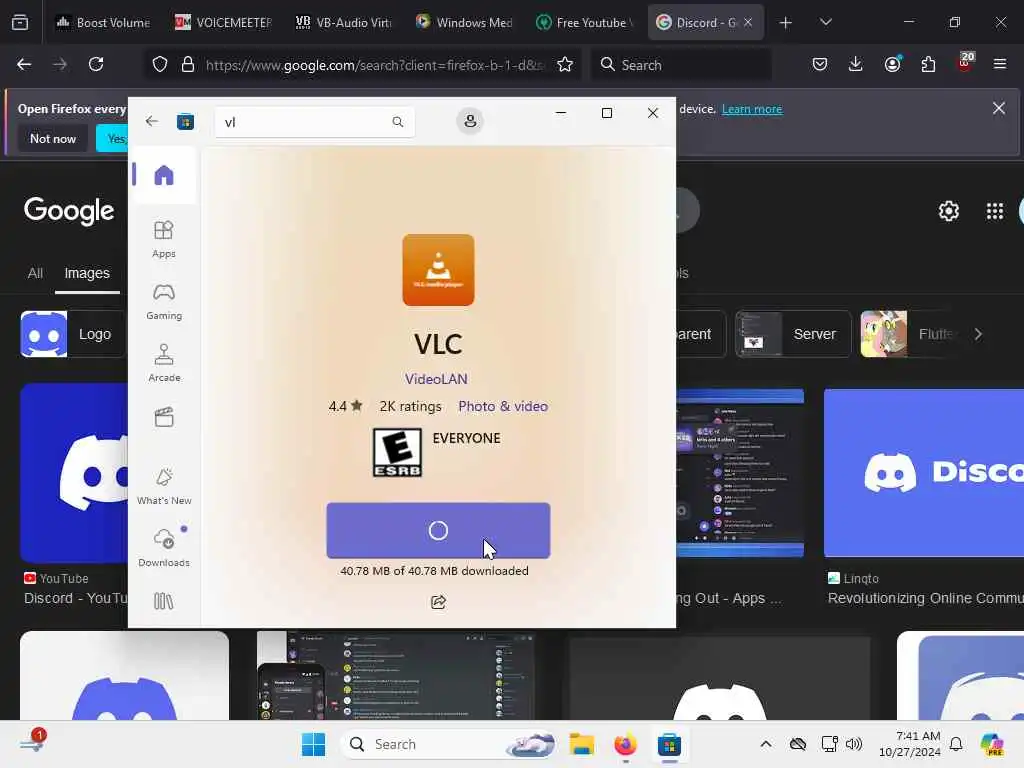Click the uBlock extension icon with badge 20
This screenshot has width=1024, height=768.
965,63
